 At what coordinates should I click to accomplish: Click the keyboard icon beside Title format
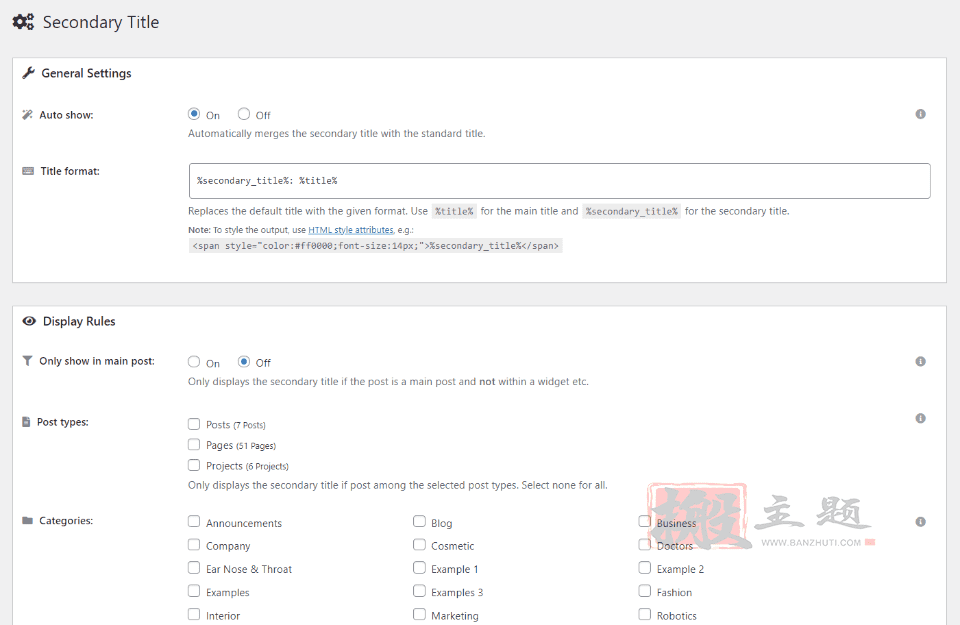(28, 171)
